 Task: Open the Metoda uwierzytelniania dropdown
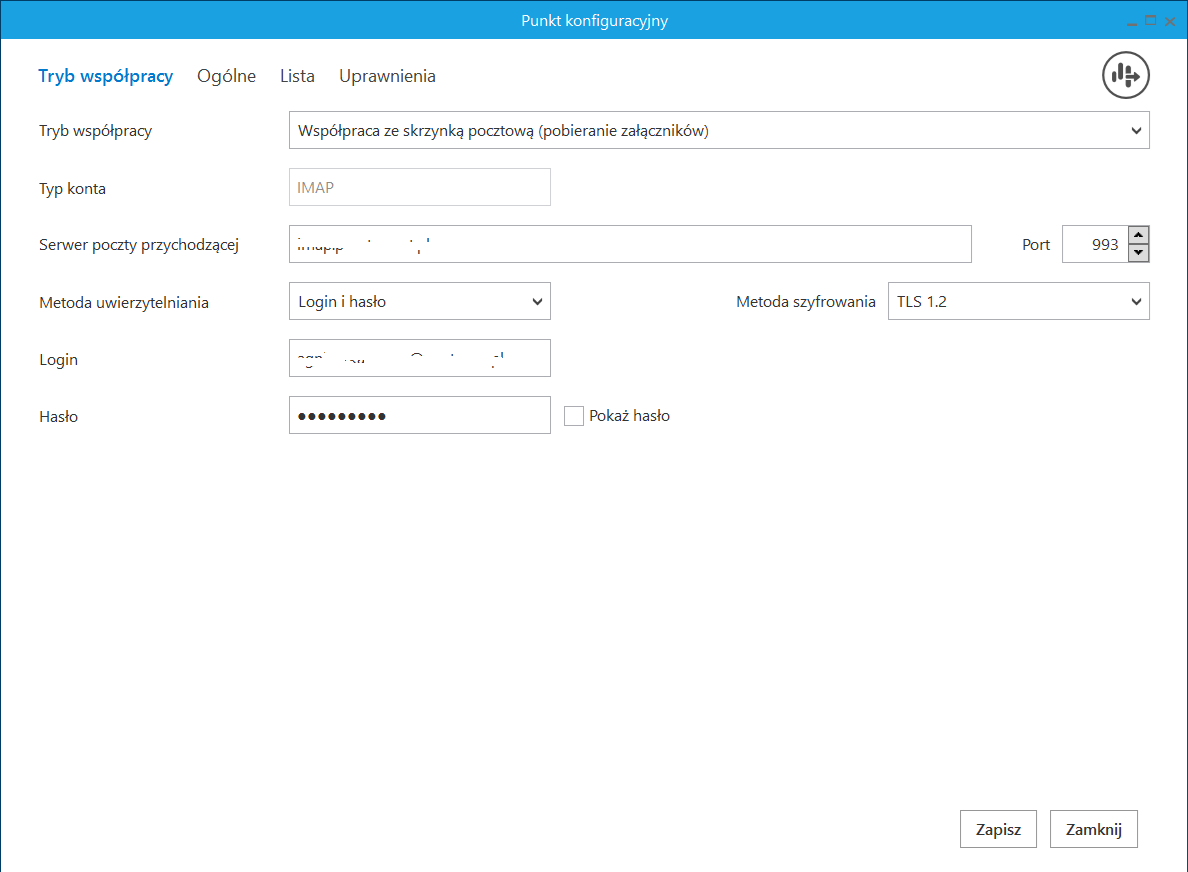pyautogui.click(x=419, y=301)
